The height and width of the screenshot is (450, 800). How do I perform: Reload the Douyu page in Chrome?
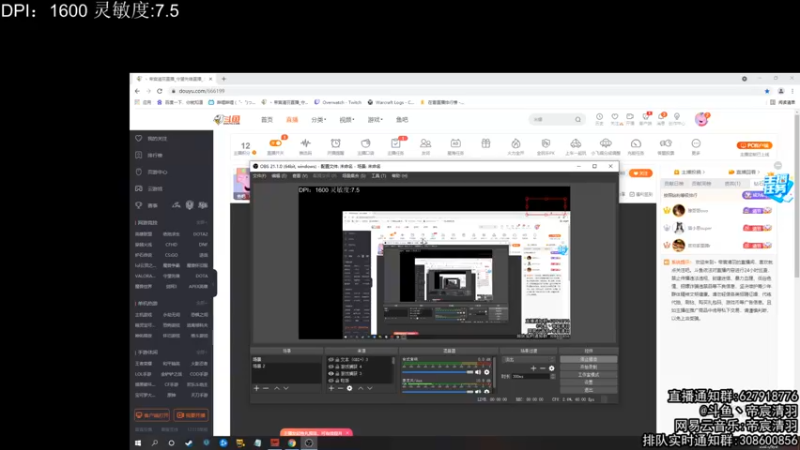tap(159, 91)
